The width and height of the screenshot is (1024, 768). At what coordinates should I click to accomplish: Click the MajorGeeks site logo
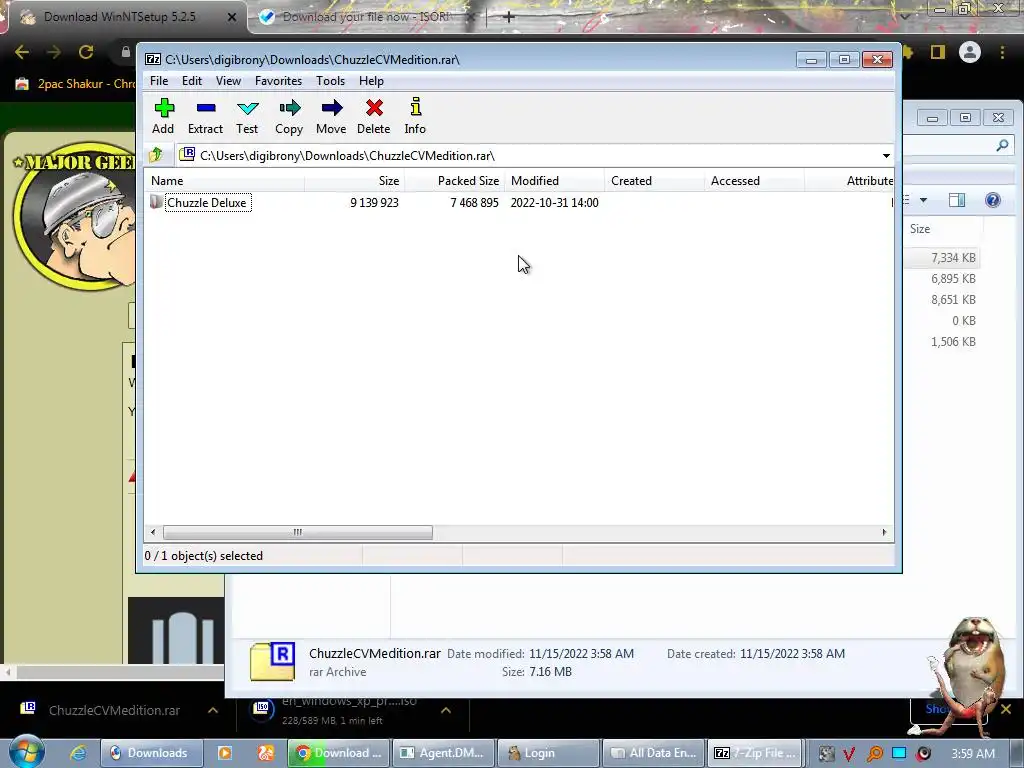click(x=73, y=216)
